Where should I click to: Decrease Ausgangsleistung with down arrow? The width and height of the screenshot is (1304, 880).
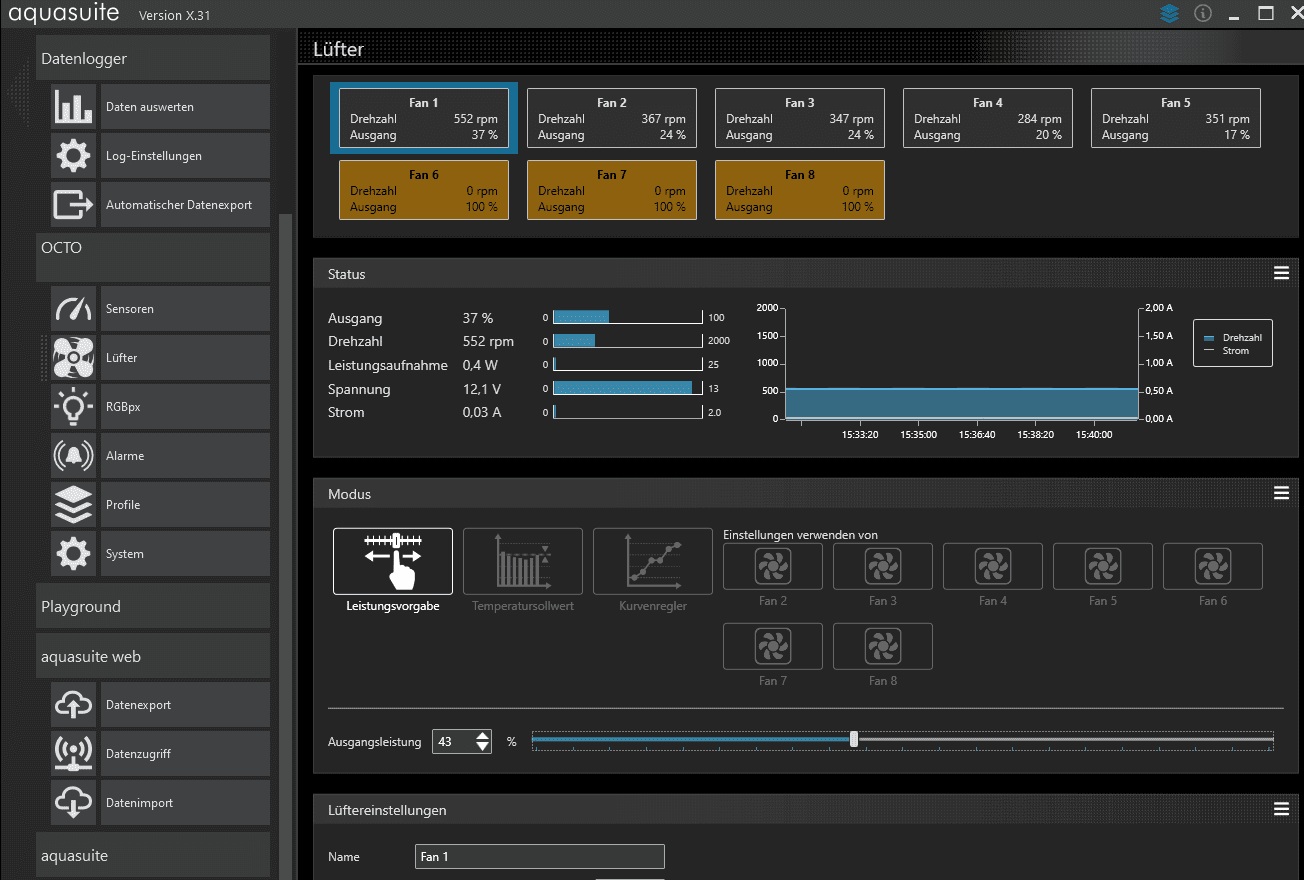coord(483,747)
